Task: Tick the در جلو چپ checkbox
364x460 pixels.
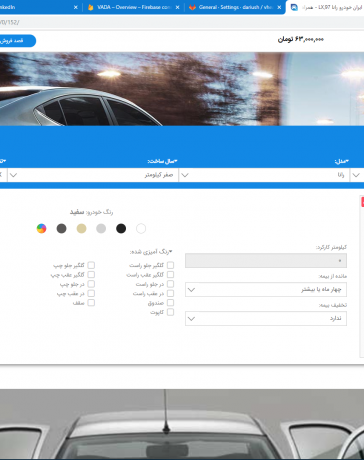Action: (x=91, y=284)
